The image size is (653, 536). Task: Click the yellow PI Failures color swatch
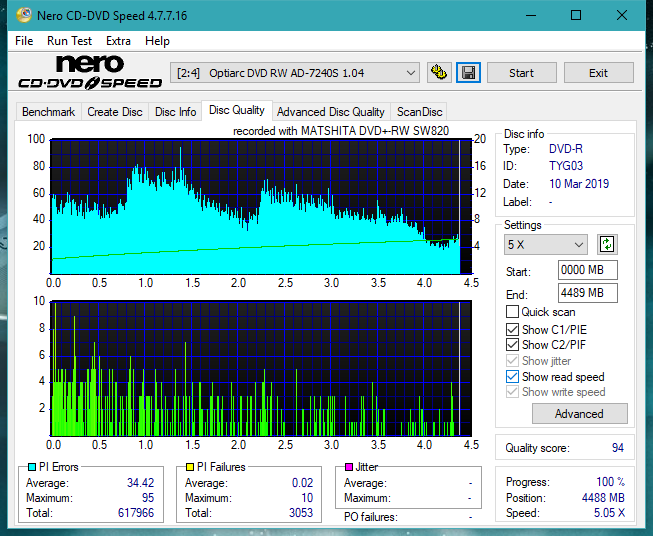190,467
